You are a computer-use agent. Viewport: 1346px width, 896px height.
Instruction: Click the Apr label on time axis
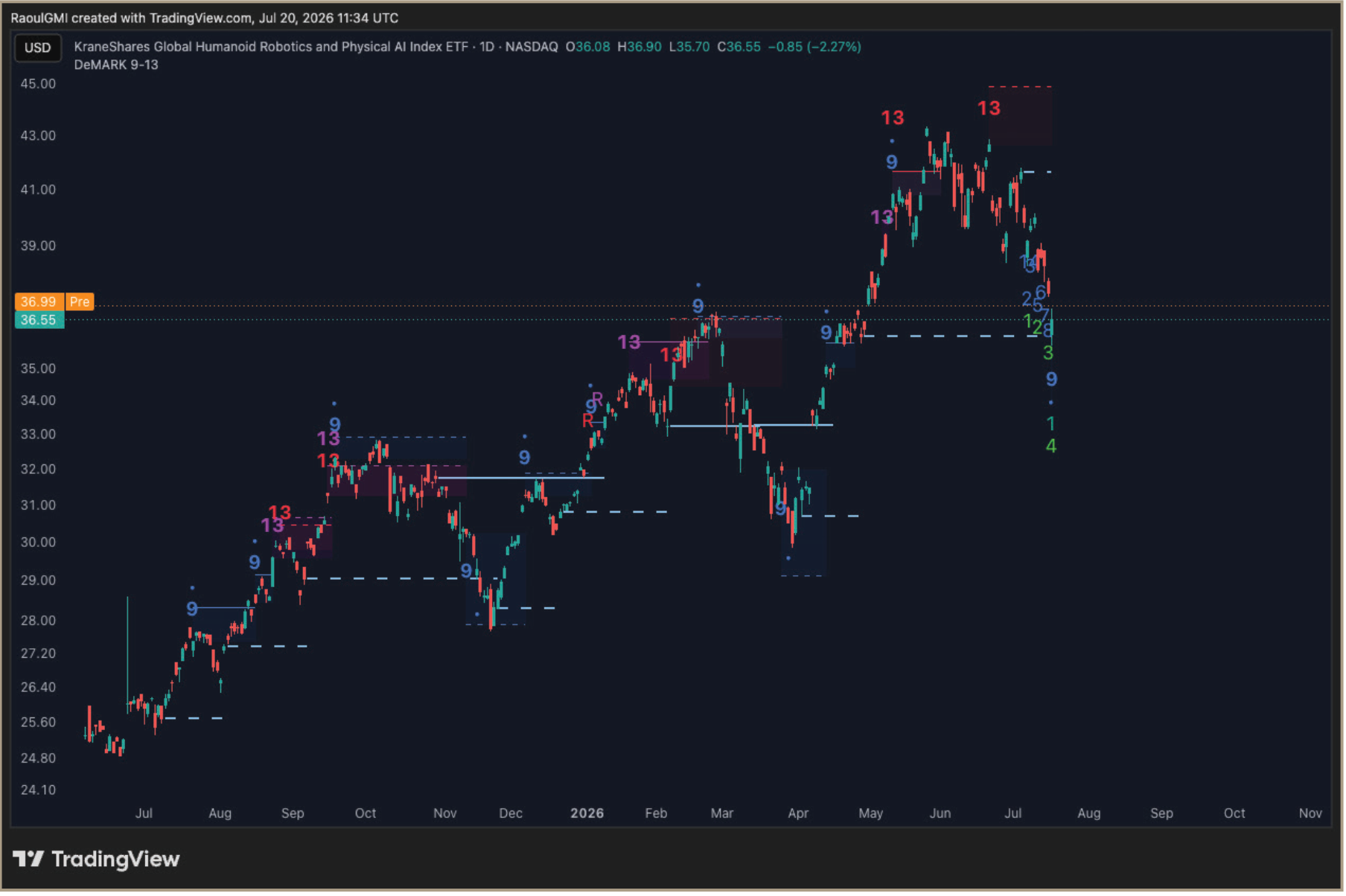point(798,814)
